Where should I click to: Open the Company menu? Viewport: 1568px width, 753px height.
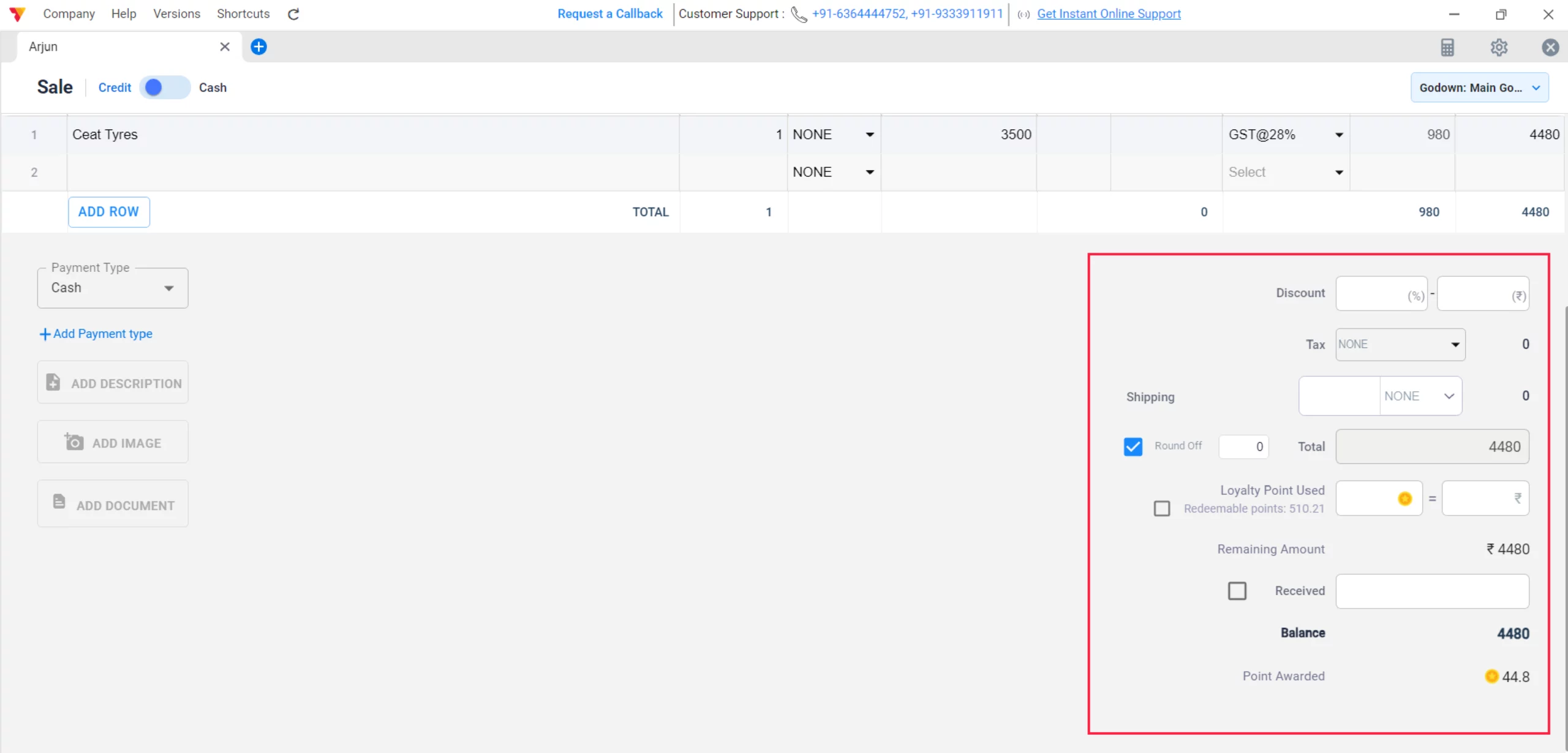click(x=69, y=14)
